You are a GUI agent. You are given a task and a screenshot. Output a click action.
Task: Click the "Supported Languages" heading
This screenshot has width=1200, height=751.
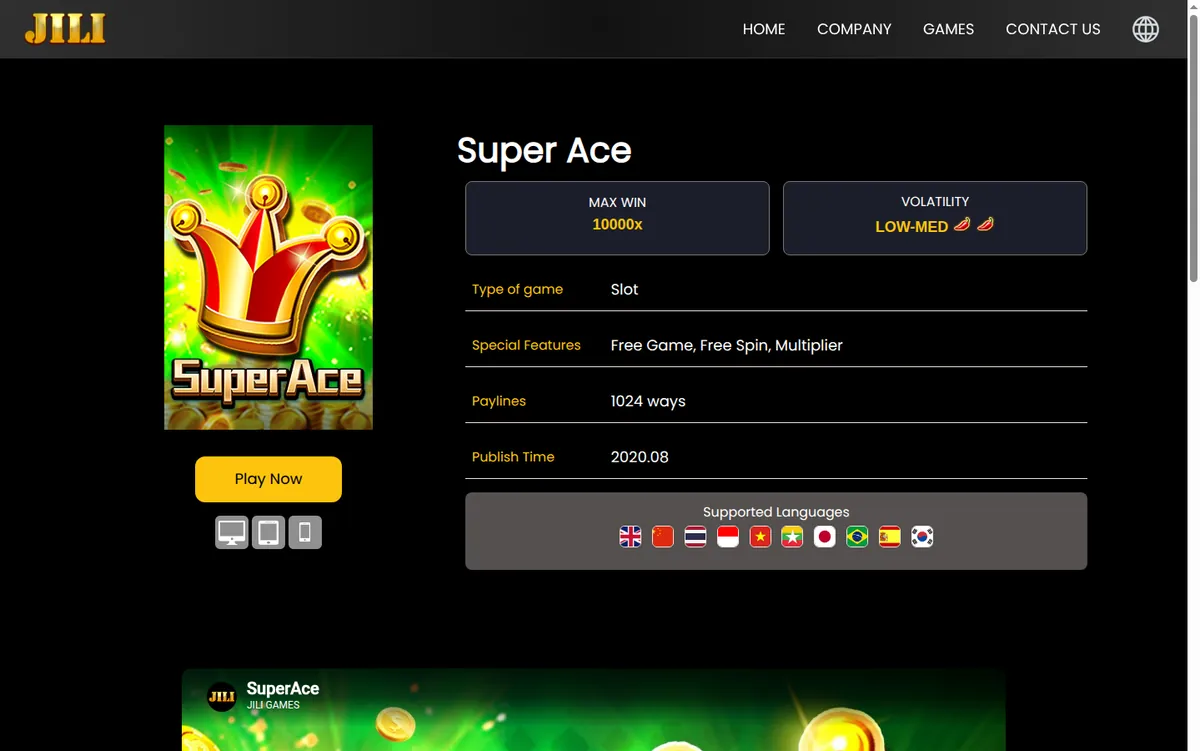pyautogui.click(x=776, y=512)
